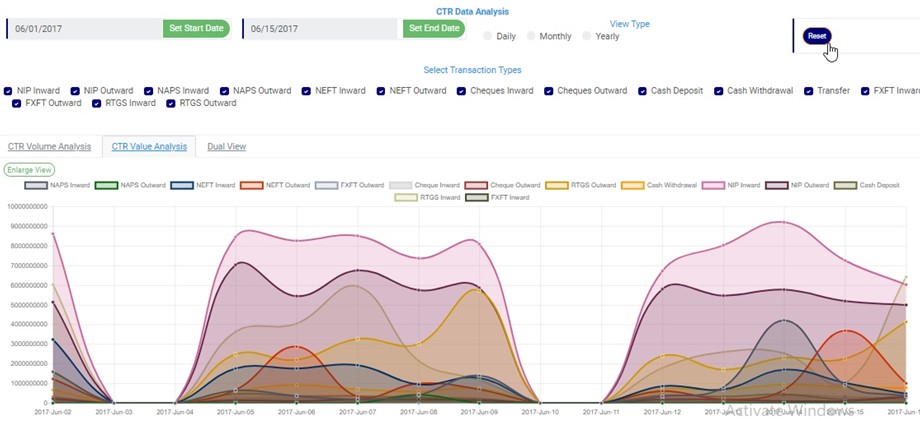Toggle the RTGS Outward legend swatch
Image resolution: width=920 pixels, height=421 pixels.
556,185
